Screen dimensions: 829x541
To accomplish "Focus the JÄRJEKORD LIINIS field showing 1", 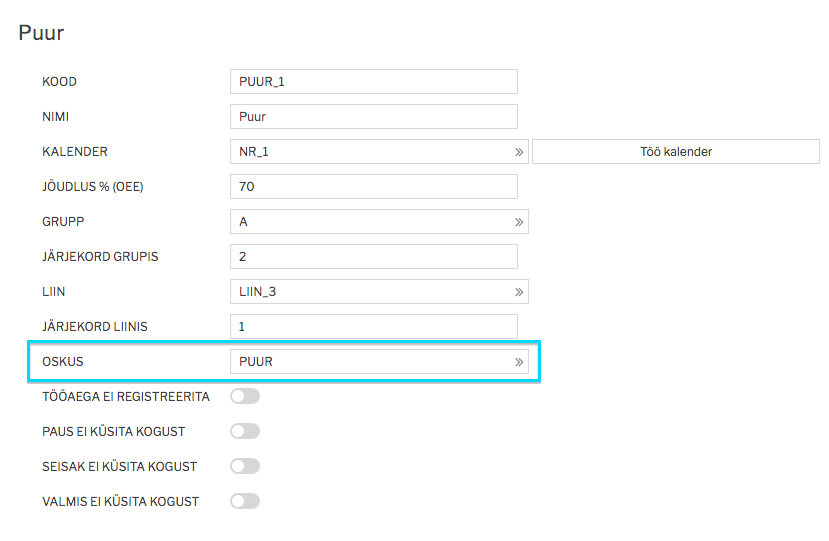I will [374, 327].
